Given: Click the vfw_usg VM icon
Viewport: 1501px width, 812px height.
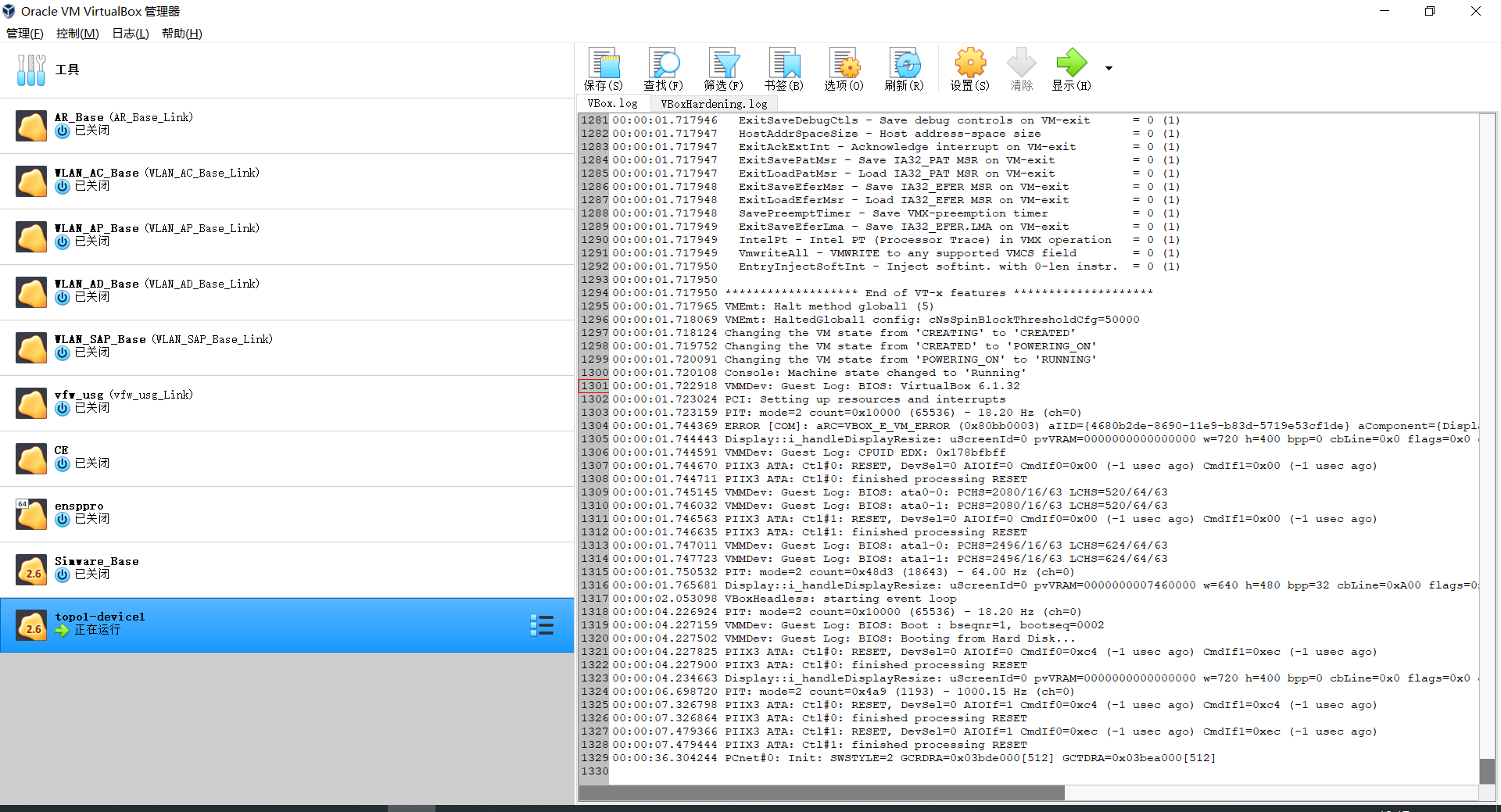Looking at the screenshot, I should coord(31,402).
